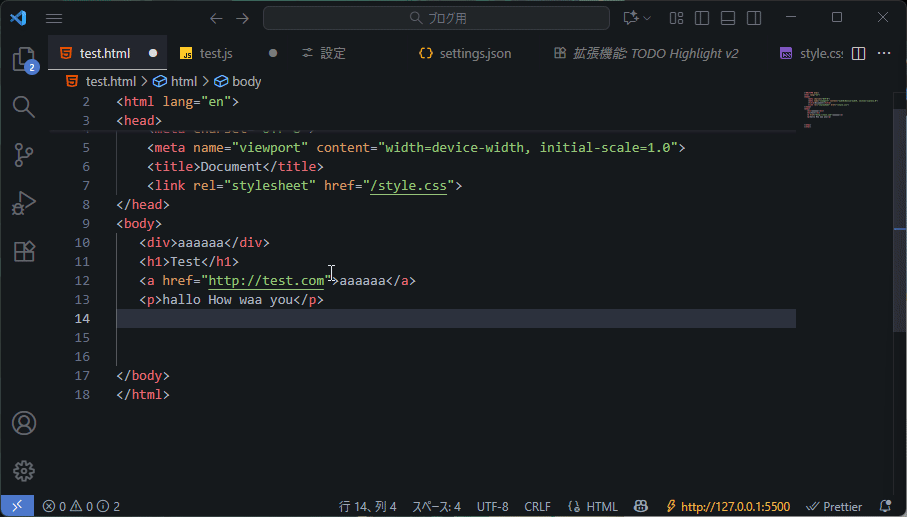Toggle the secondary side bar
Screen dimensions: 907x517
pyautogui.click(x=754, y=19)
